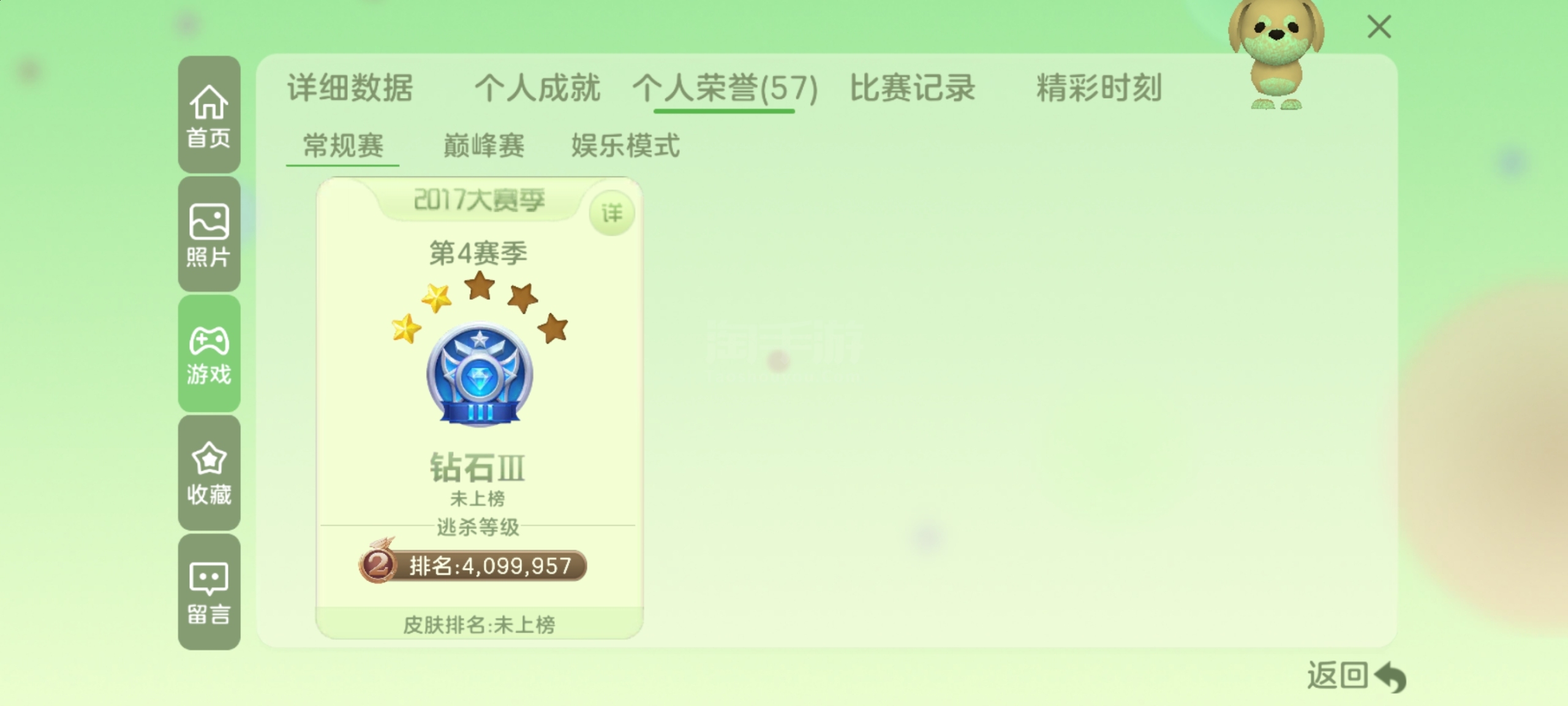
Task: Select the 娱乐模式 sub-tab
Action: pos(625,146)
